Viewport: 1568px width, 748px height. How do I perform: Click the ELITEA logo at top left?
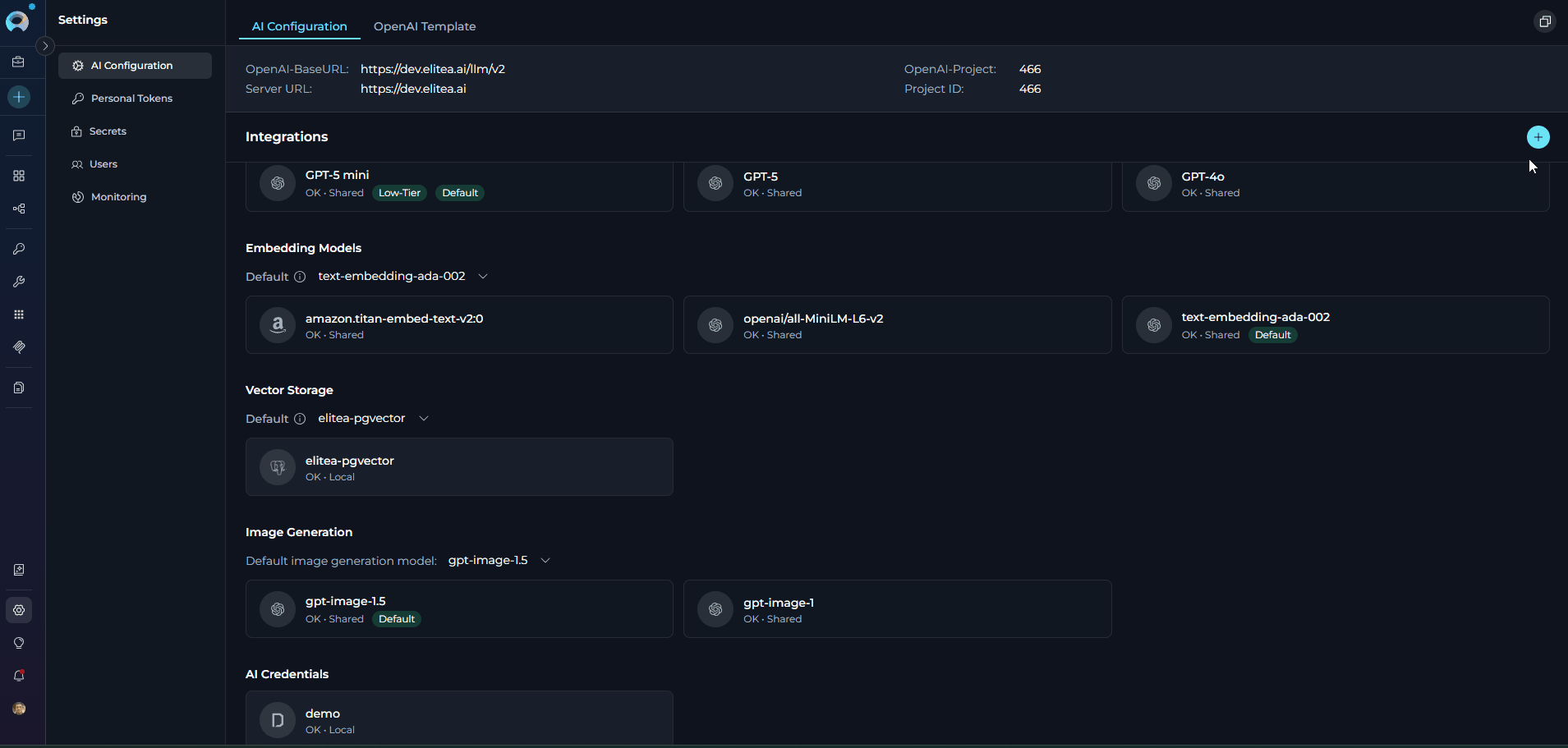click(x=17, y=21)
